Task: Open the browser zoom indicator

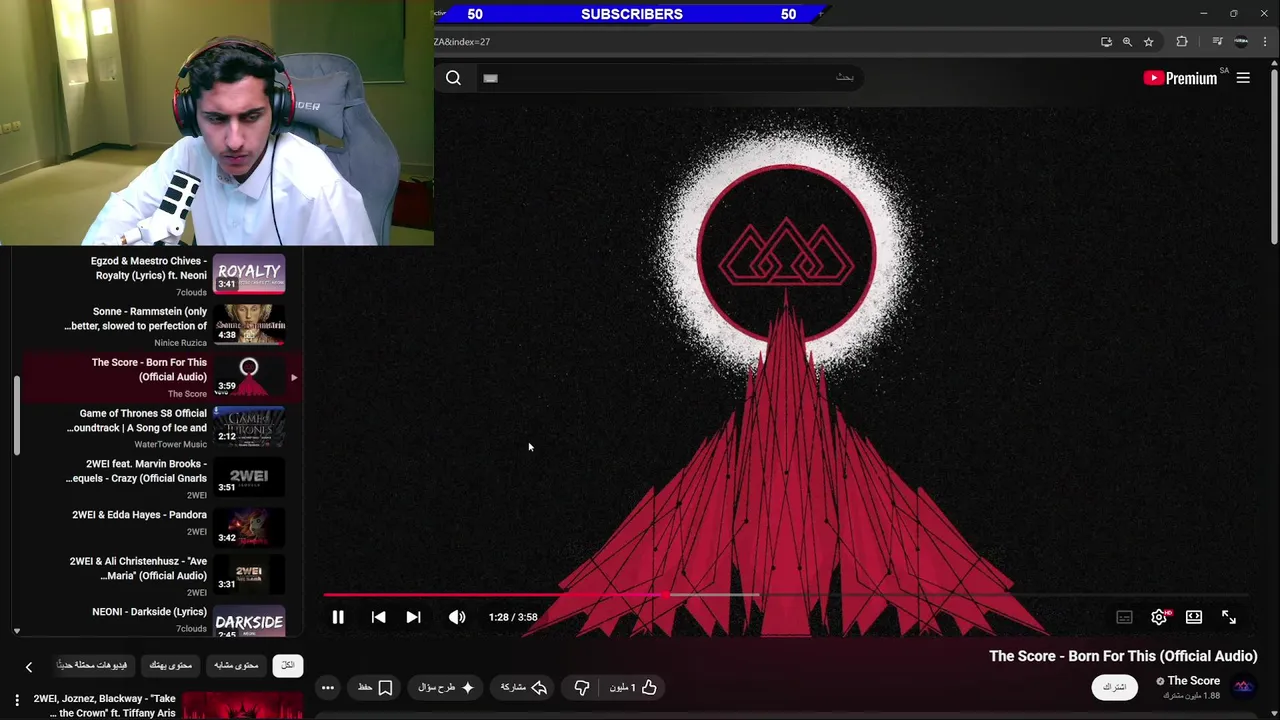Action: click(1127, 42)
